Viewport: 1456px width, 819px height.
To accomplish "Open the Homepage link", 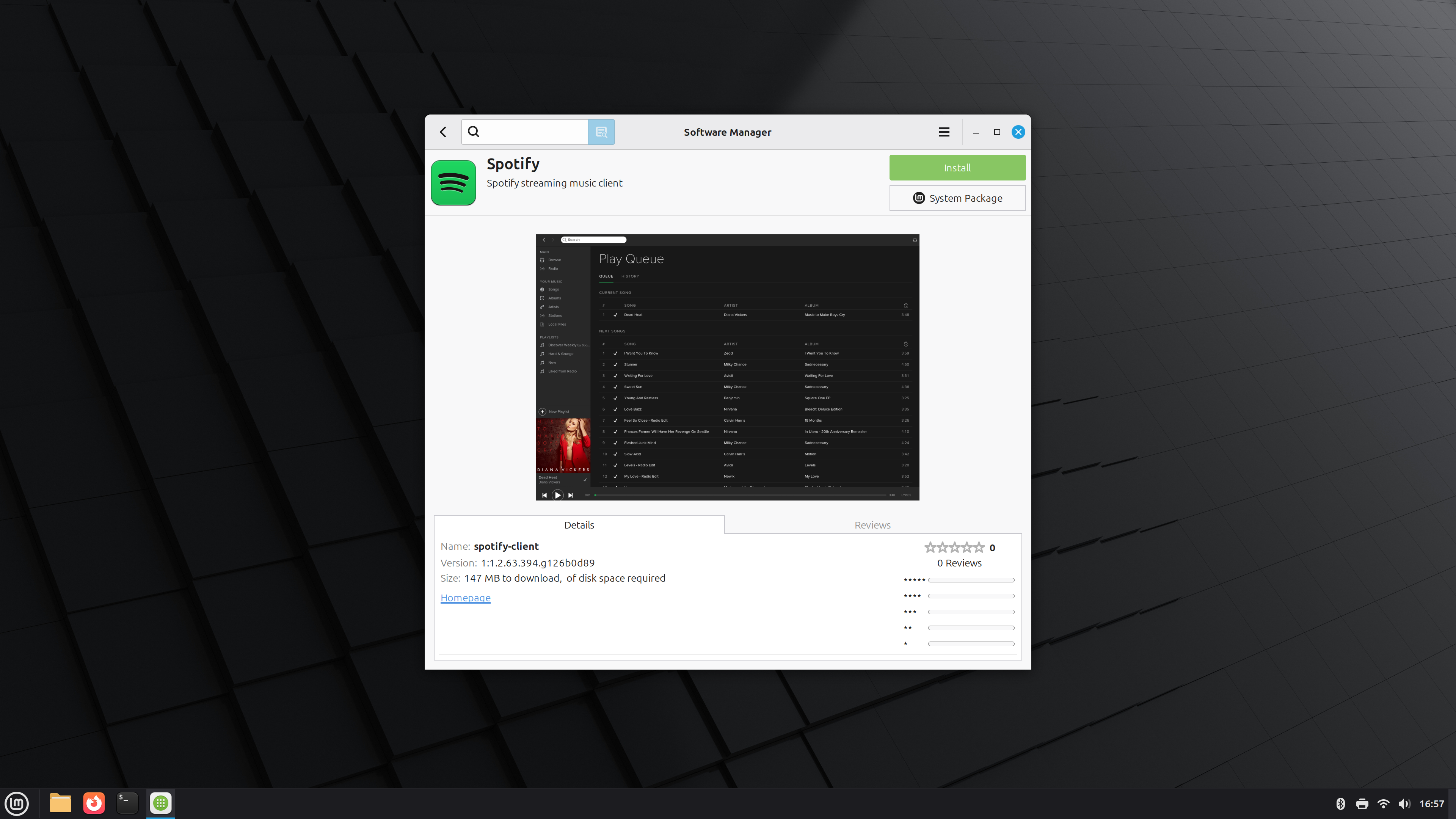I will click(x=465, y=598).
